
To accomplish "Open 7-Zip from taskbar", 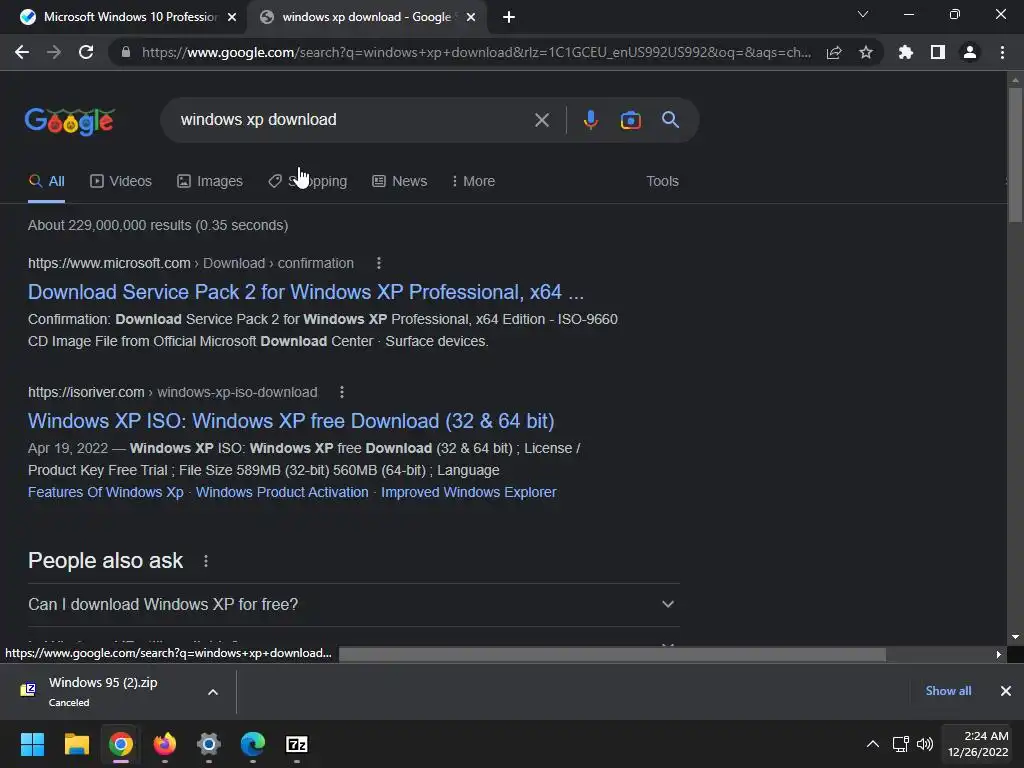I will pos(296,744).
